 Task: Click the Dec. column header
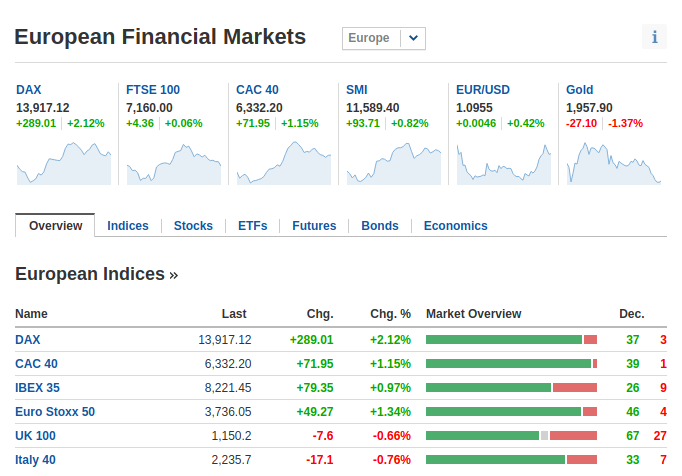click(632, 314)
